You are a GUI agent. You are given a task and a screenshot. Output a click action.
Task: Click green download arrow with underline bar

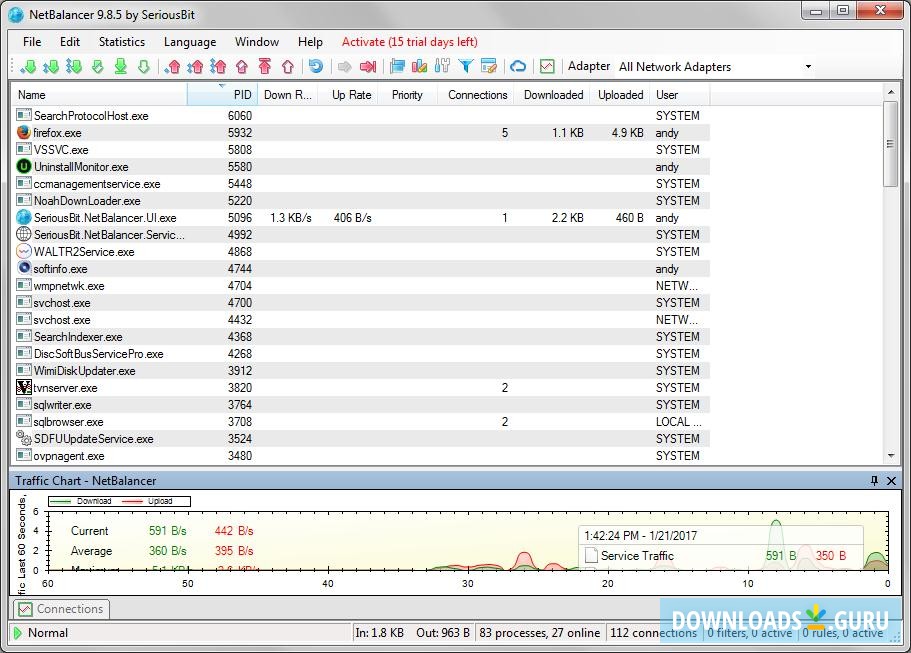coord(121,67)
